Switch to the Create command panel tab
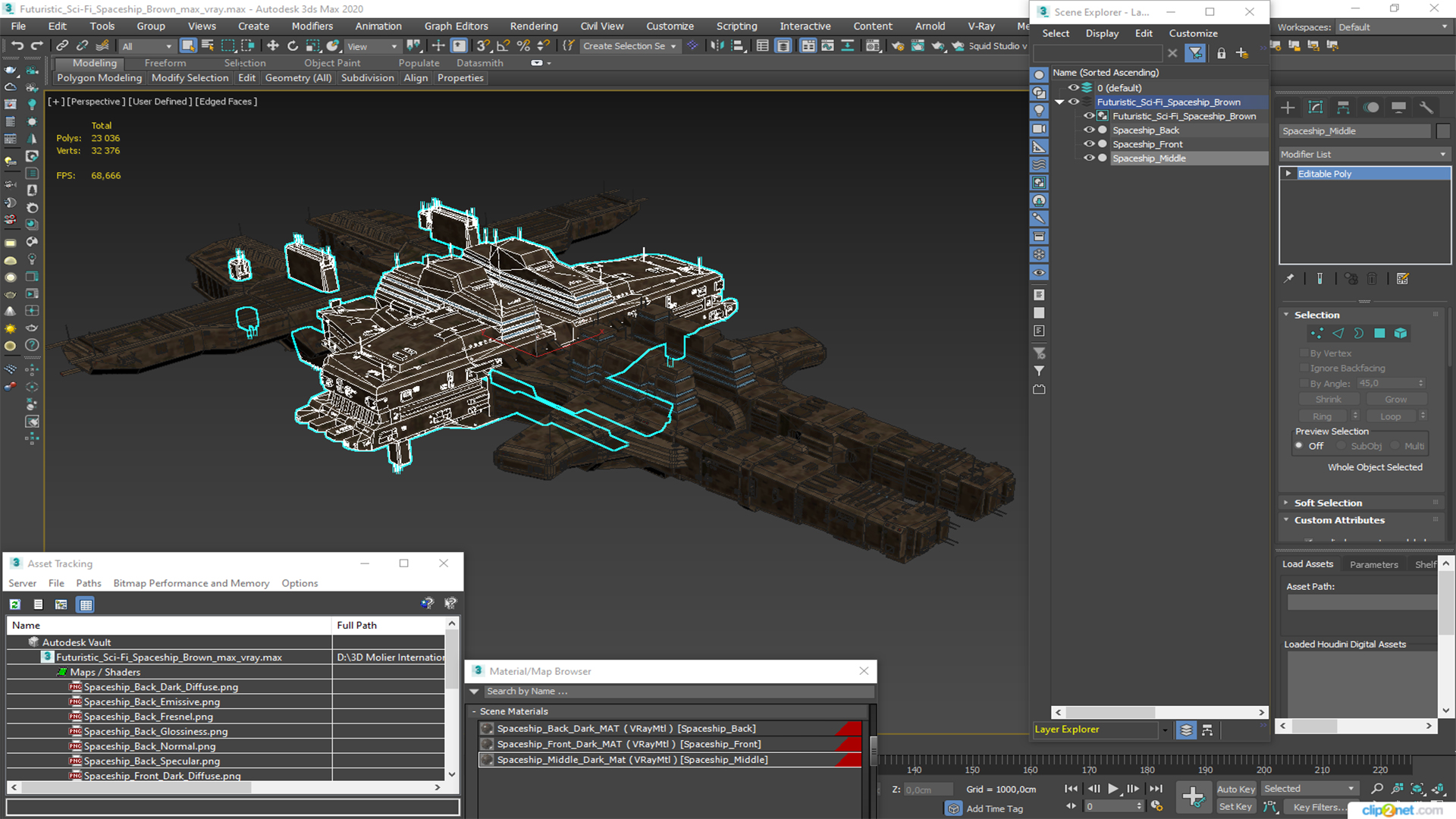The image size is (1456, 819). (x=1288, y=108)
